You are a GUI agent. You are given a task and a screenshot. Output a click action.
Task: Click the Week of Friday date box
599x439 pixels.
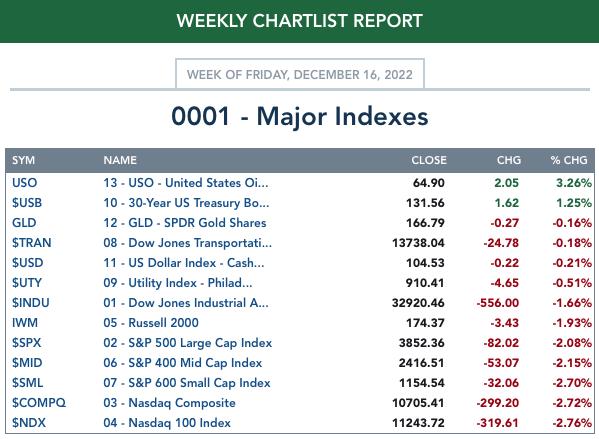click(x=300, y=74)
